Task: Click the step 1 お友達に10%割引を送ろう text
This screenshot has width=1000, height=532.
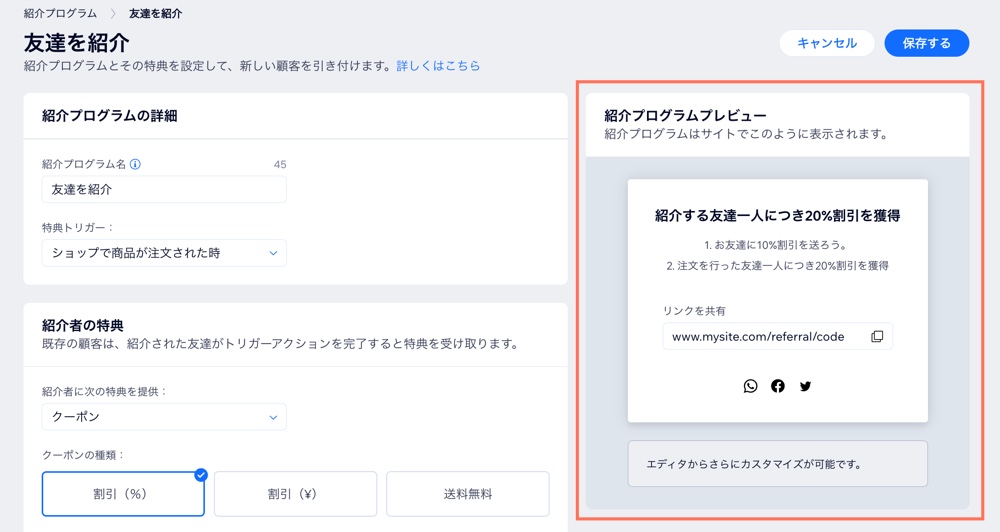Action: (x=777, y=245)
